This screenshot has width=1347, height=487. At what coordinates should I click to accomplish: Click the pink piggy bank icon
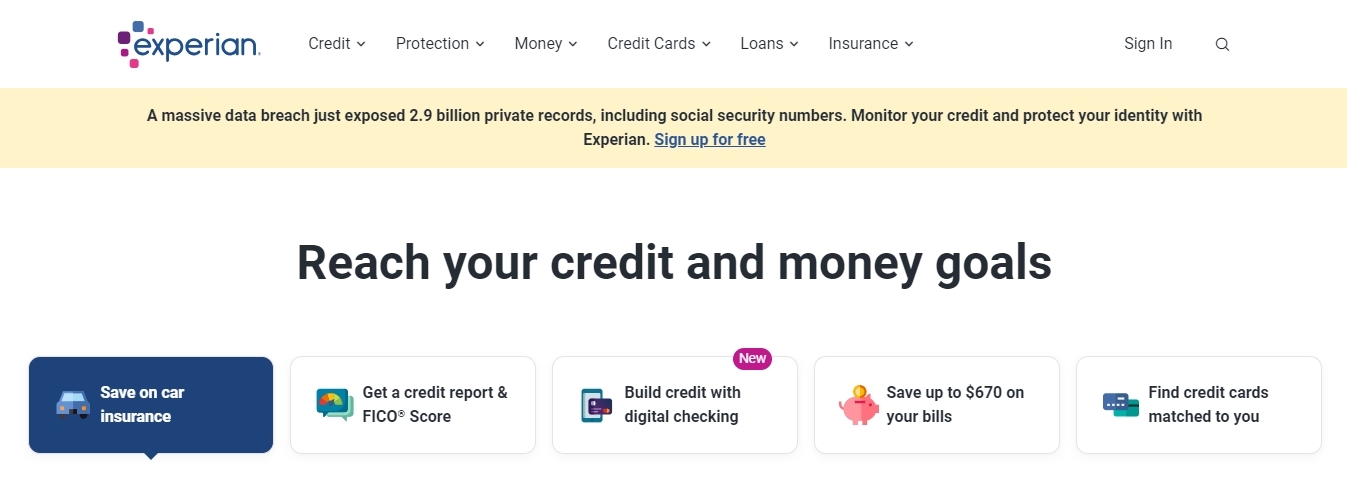point(858,405)
